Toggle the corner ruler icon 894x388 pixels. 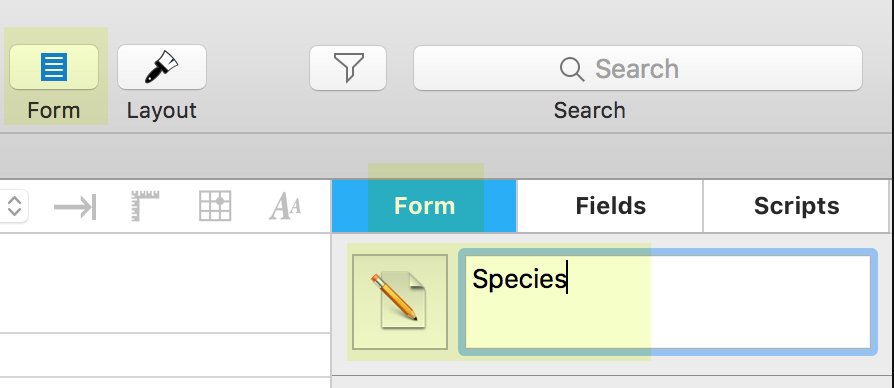(145, 206)
